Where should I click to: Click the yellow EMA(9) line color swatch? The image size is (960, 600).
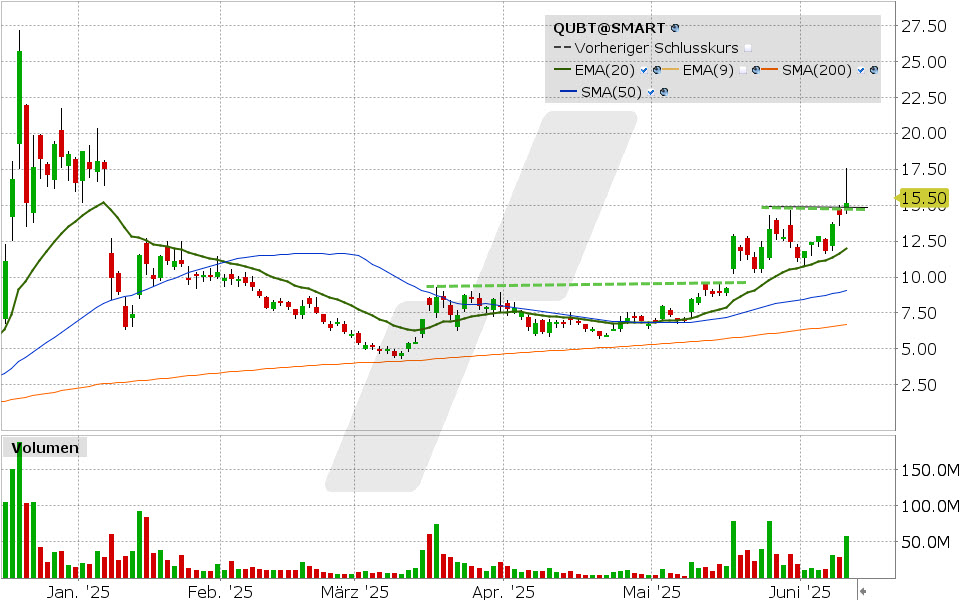(x=671, y=70)
